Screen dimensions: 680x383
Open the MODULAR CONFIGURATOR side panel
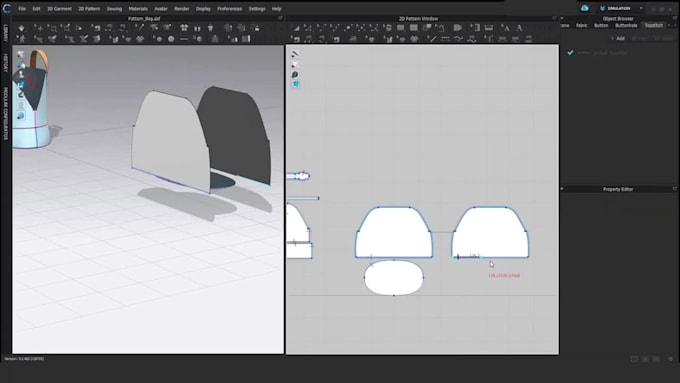6,114
